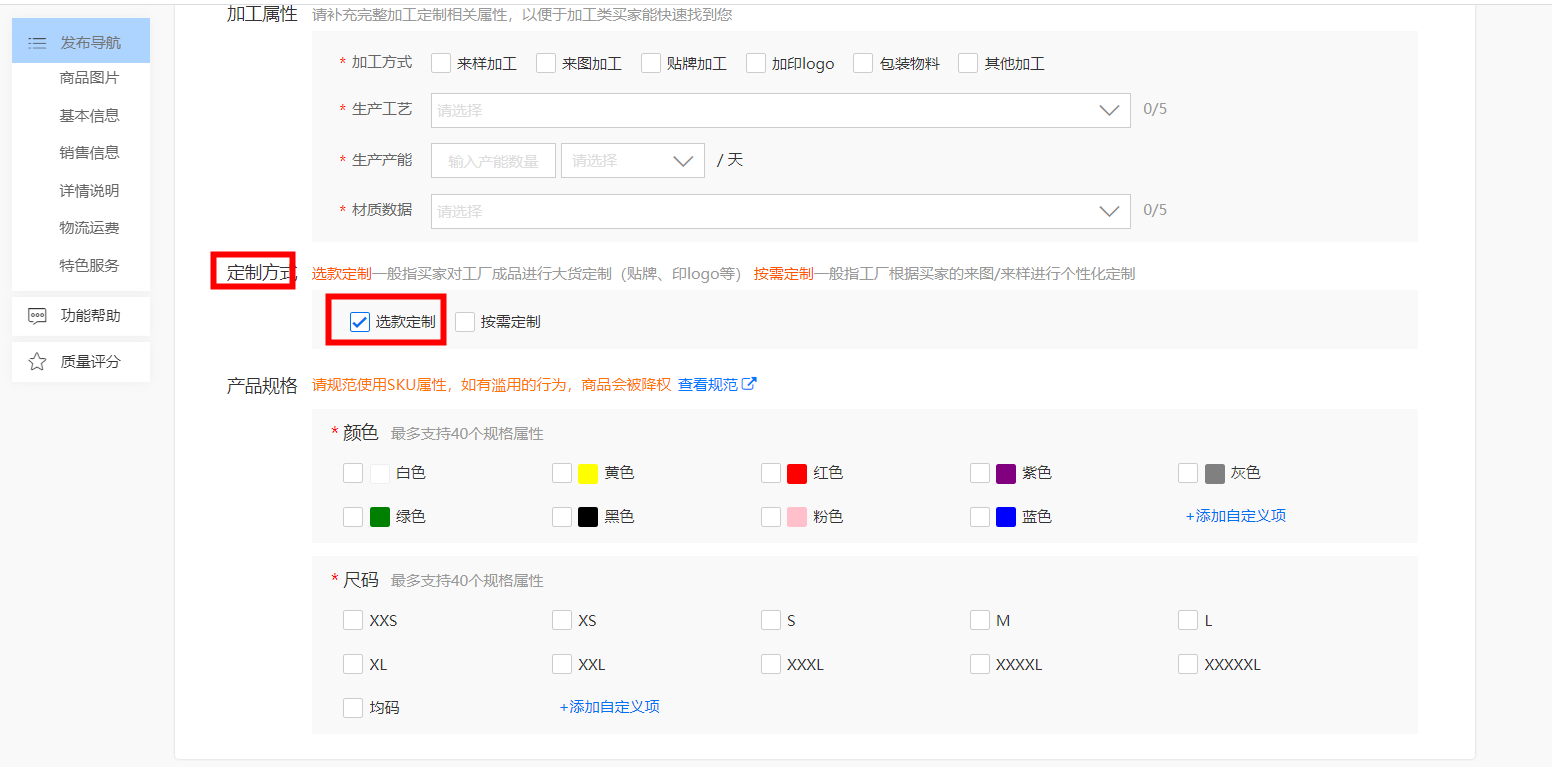This screenshot has height=767, width=1552.
Task: Open the 生产工艺 dropdown
Action: (x=1108, y=110)
